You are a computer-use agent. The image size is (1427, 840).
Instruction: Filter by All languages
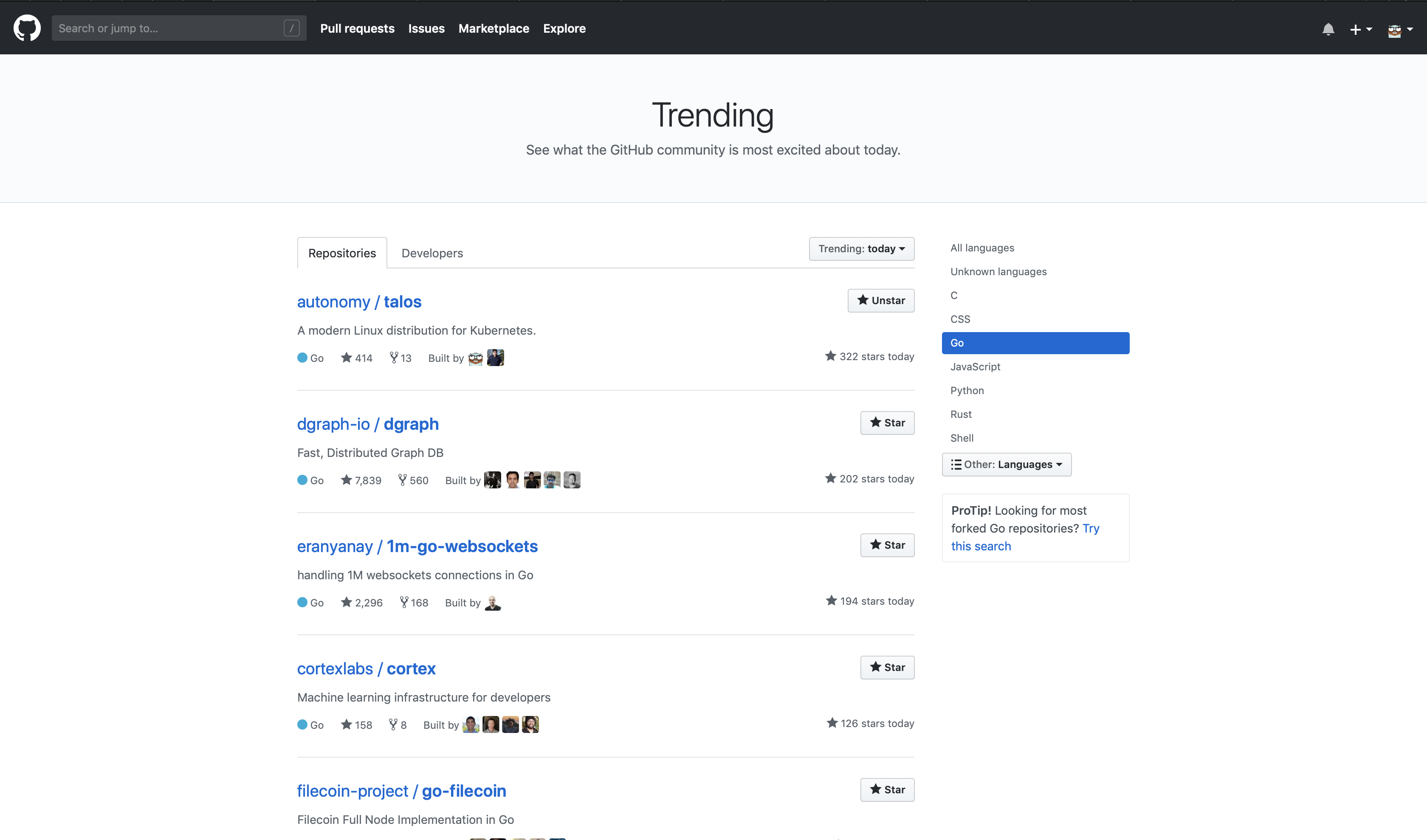click(1035, 248)
